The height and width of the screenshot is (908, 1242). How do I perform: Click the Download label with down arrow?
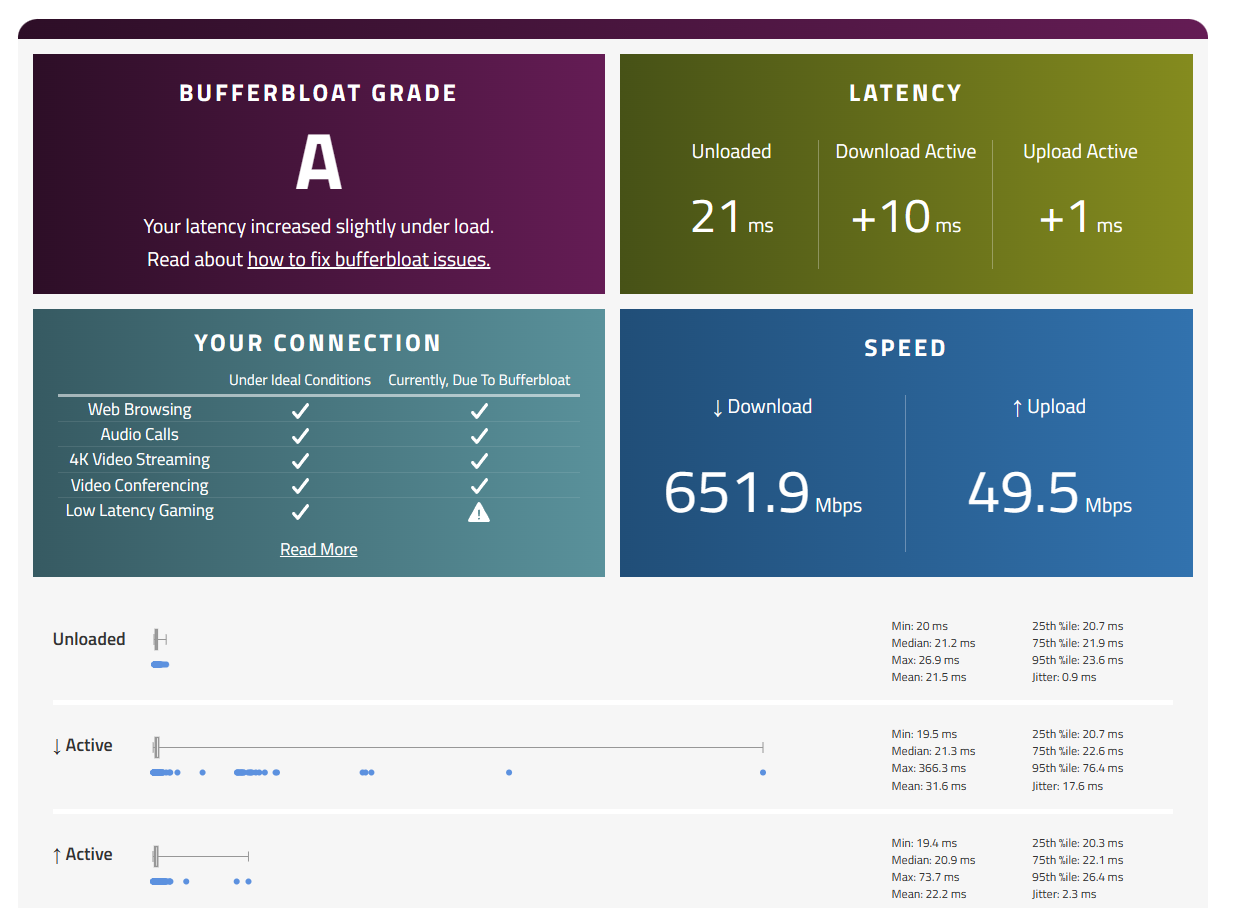762,407
